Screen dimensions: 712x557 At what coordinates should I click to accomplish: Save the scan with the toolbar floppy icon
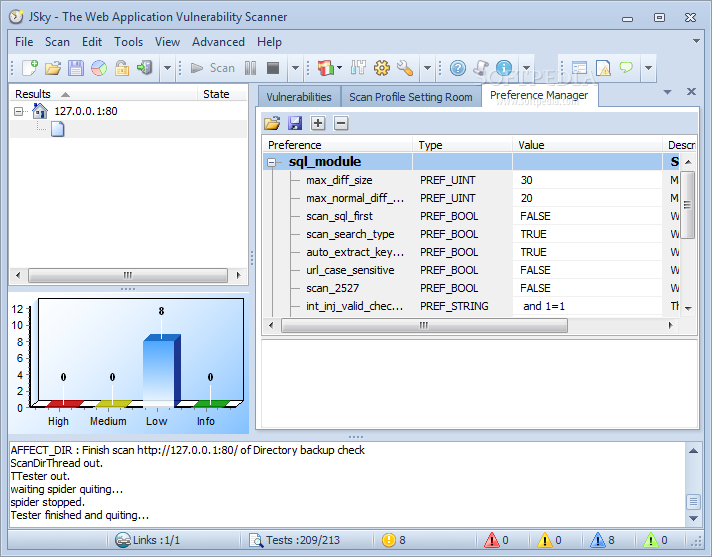[x=76, y=68]
